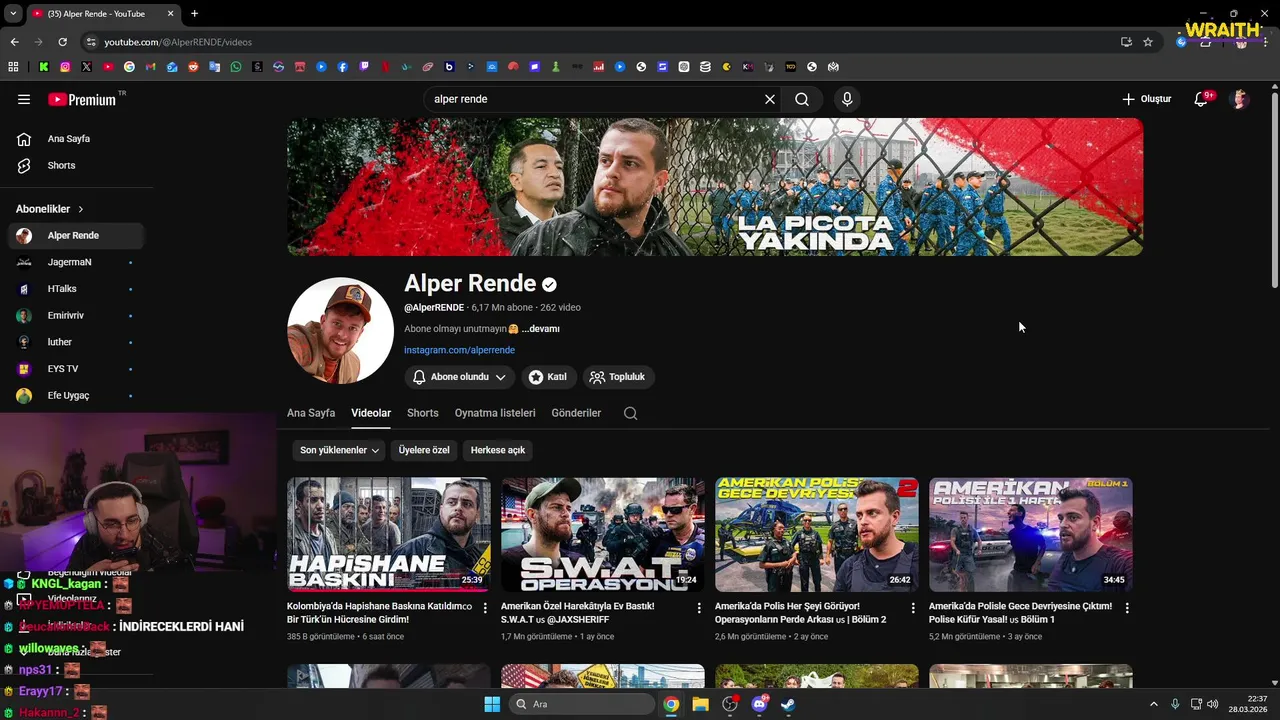Switch to the channel Shorts tab
This screenshot has height=720, width=1280.
point(423,413)
